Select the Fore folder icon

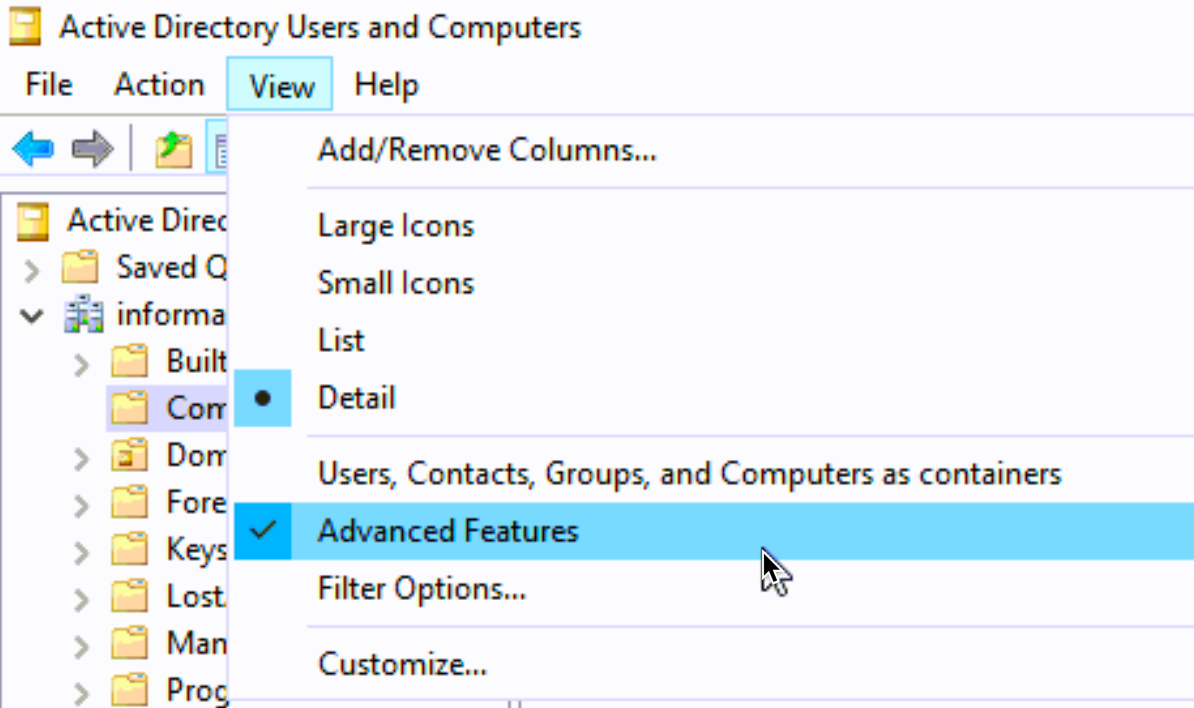(x=129, y=502)
